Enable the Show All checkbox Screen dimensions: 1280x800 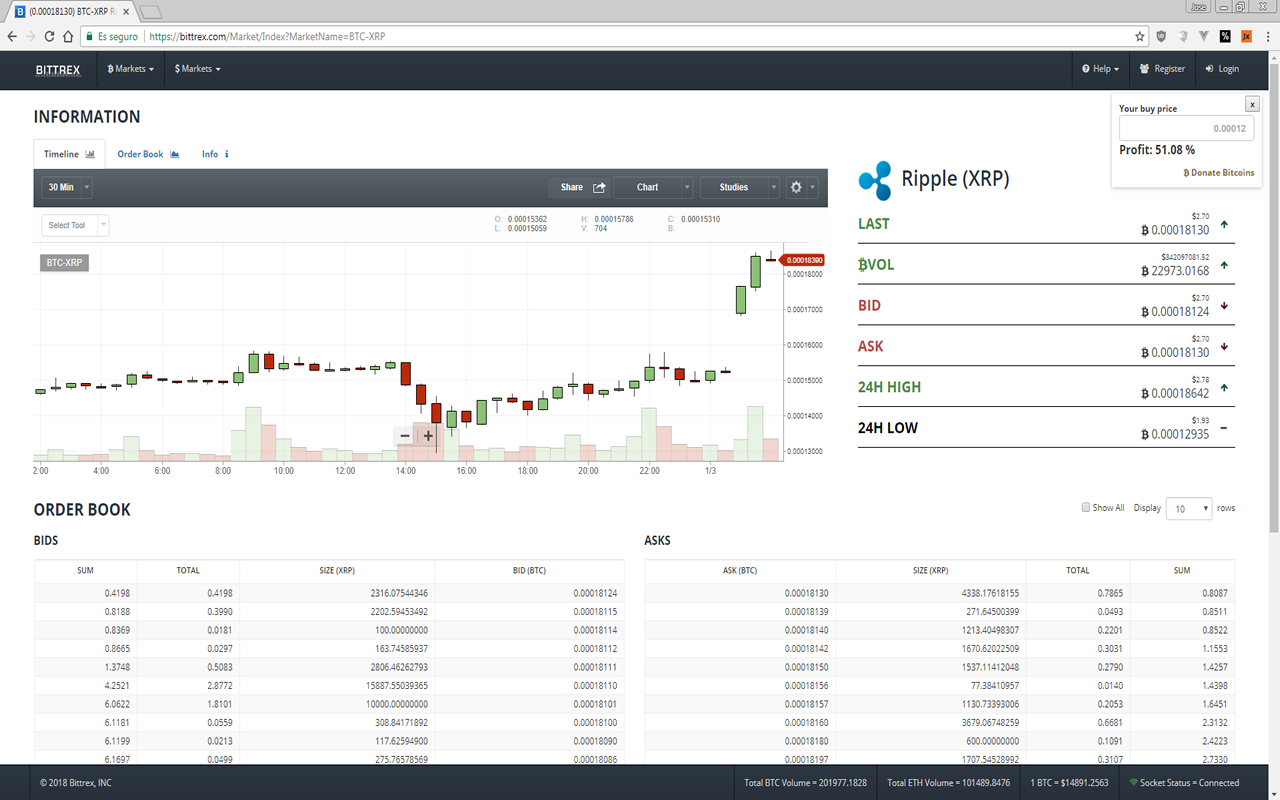[x=1086, y=507]
